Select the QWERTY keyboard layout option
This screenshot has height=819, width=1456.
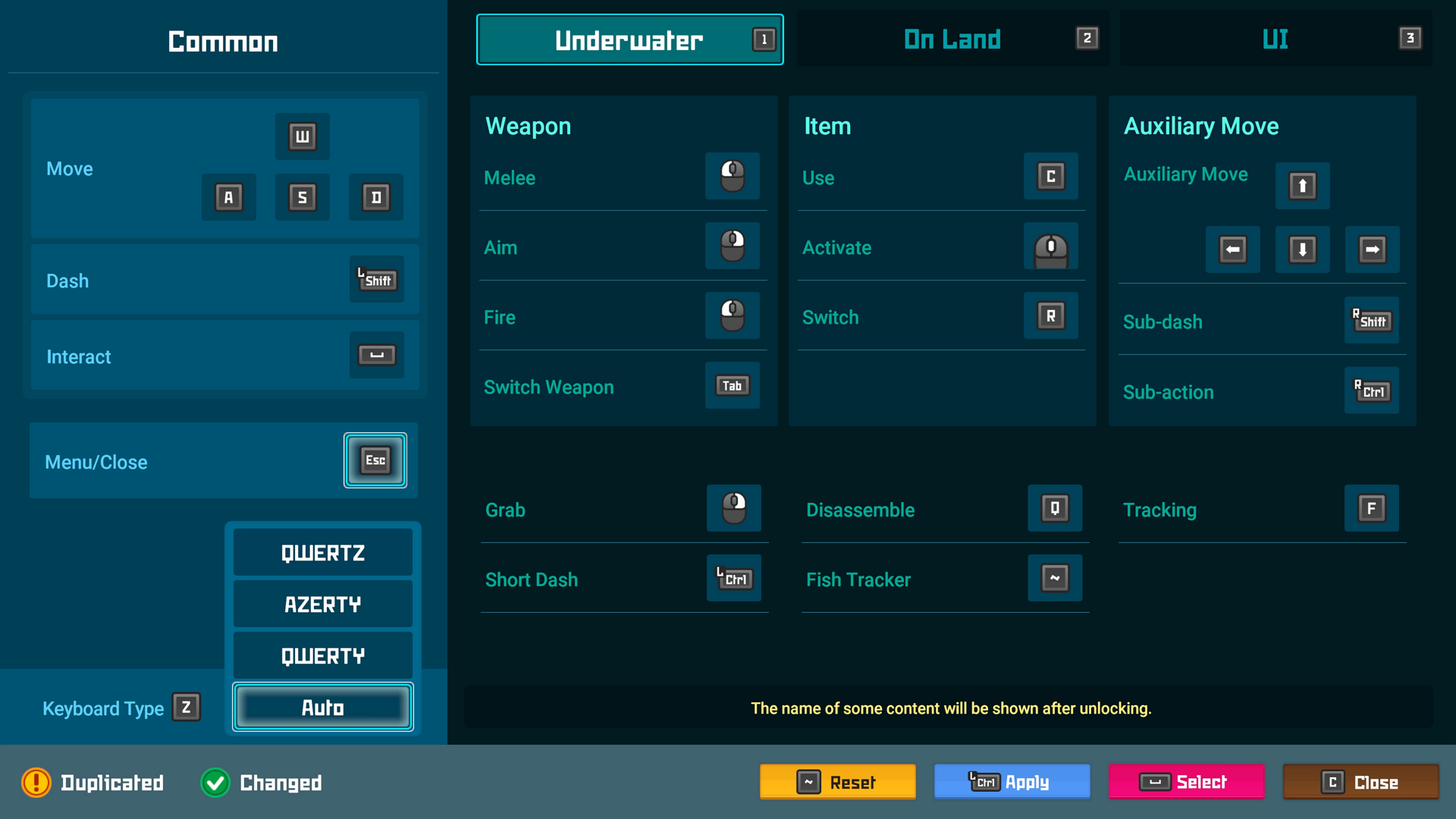tap(321, 655)
